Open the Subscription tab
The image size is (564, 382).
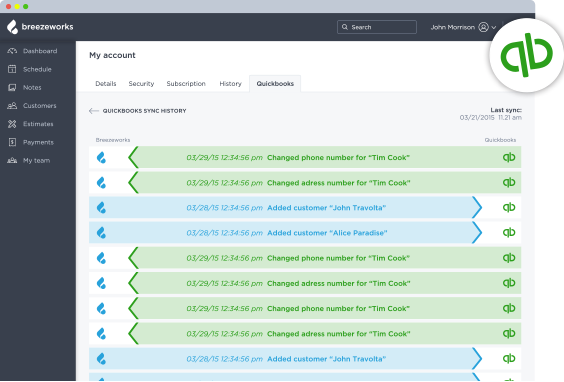(186, 83)
